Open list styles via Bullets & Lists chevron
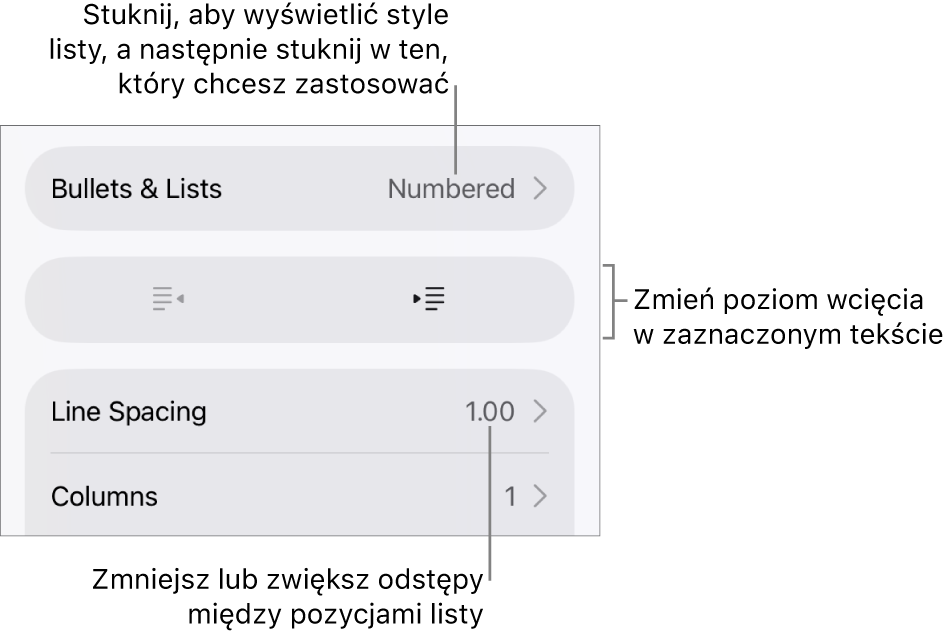The height and width of the screenshot is (633, 951). pos(540,189)
